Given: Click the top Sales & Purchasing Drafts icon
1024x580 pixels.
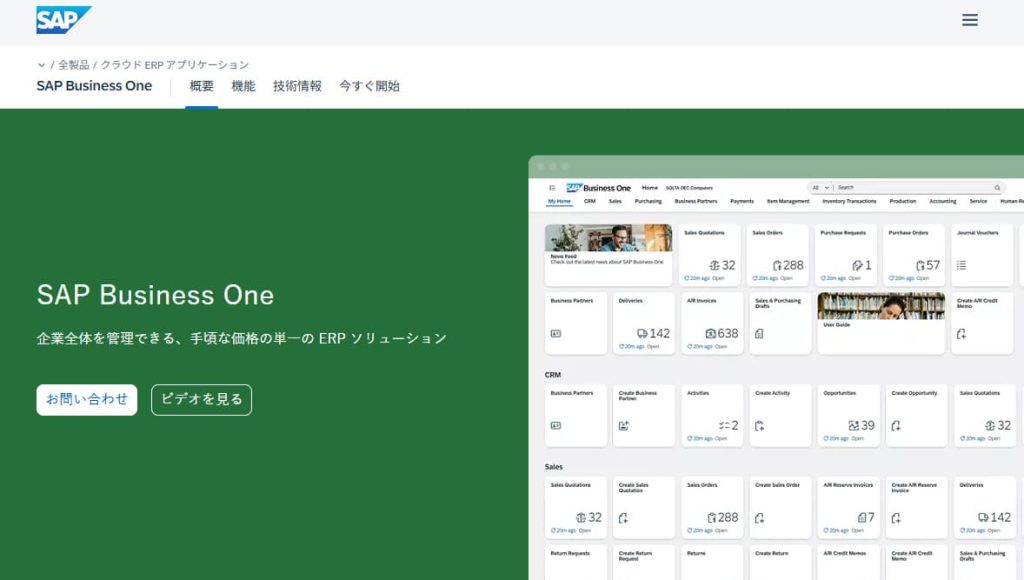Looking at the screenshot, I should click(x=759, y=334).
